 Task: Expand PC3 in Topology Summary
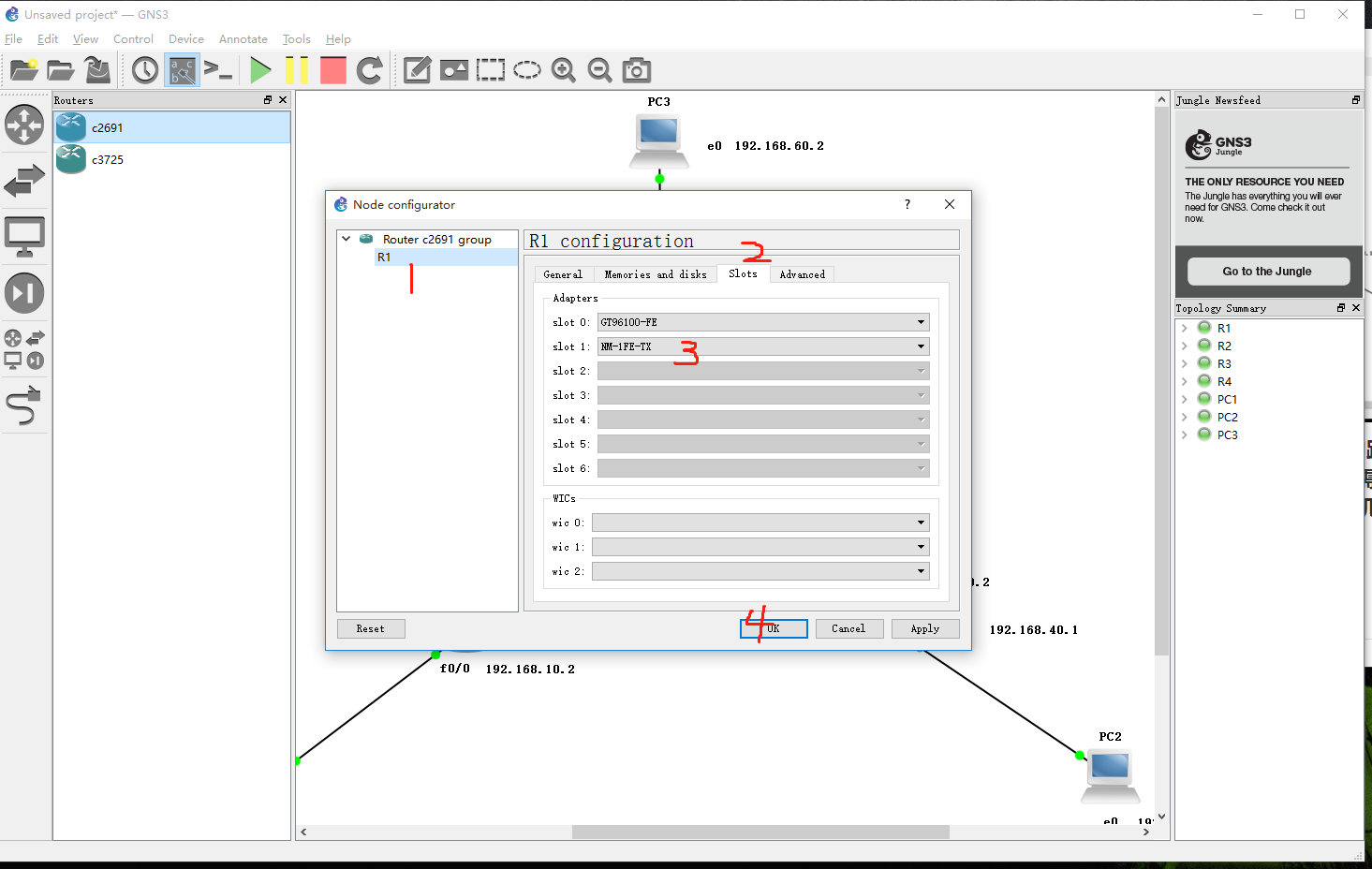1185,434
